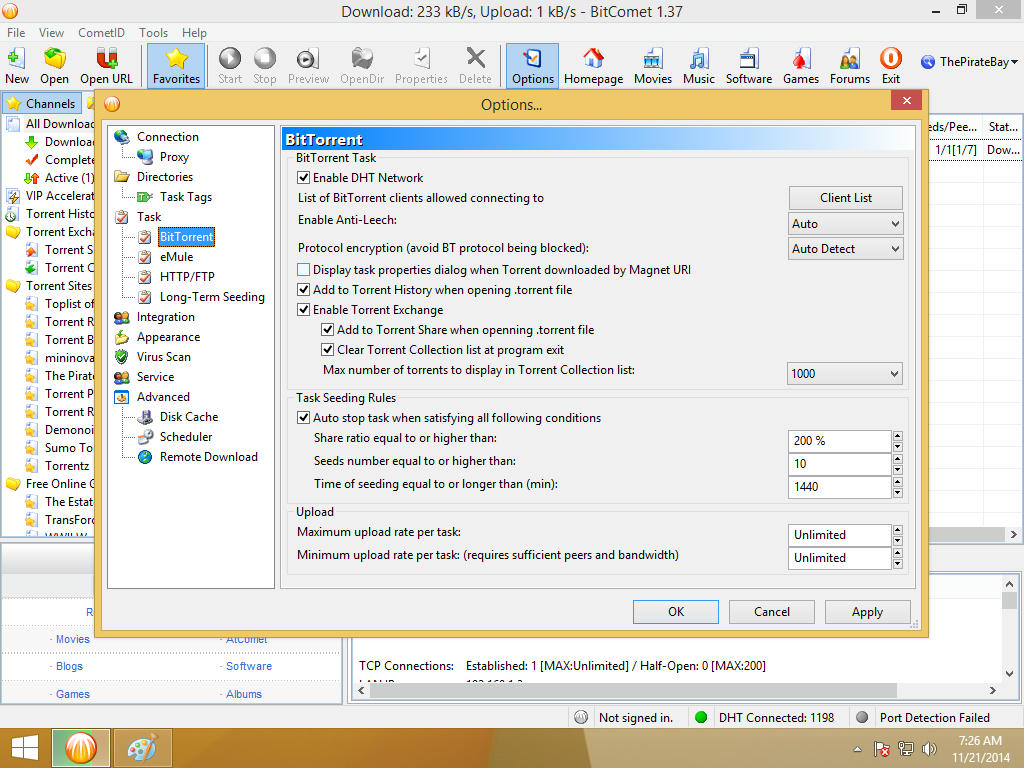
Task: Open the Movies toolbar icon
Action: tap(652, 66)
